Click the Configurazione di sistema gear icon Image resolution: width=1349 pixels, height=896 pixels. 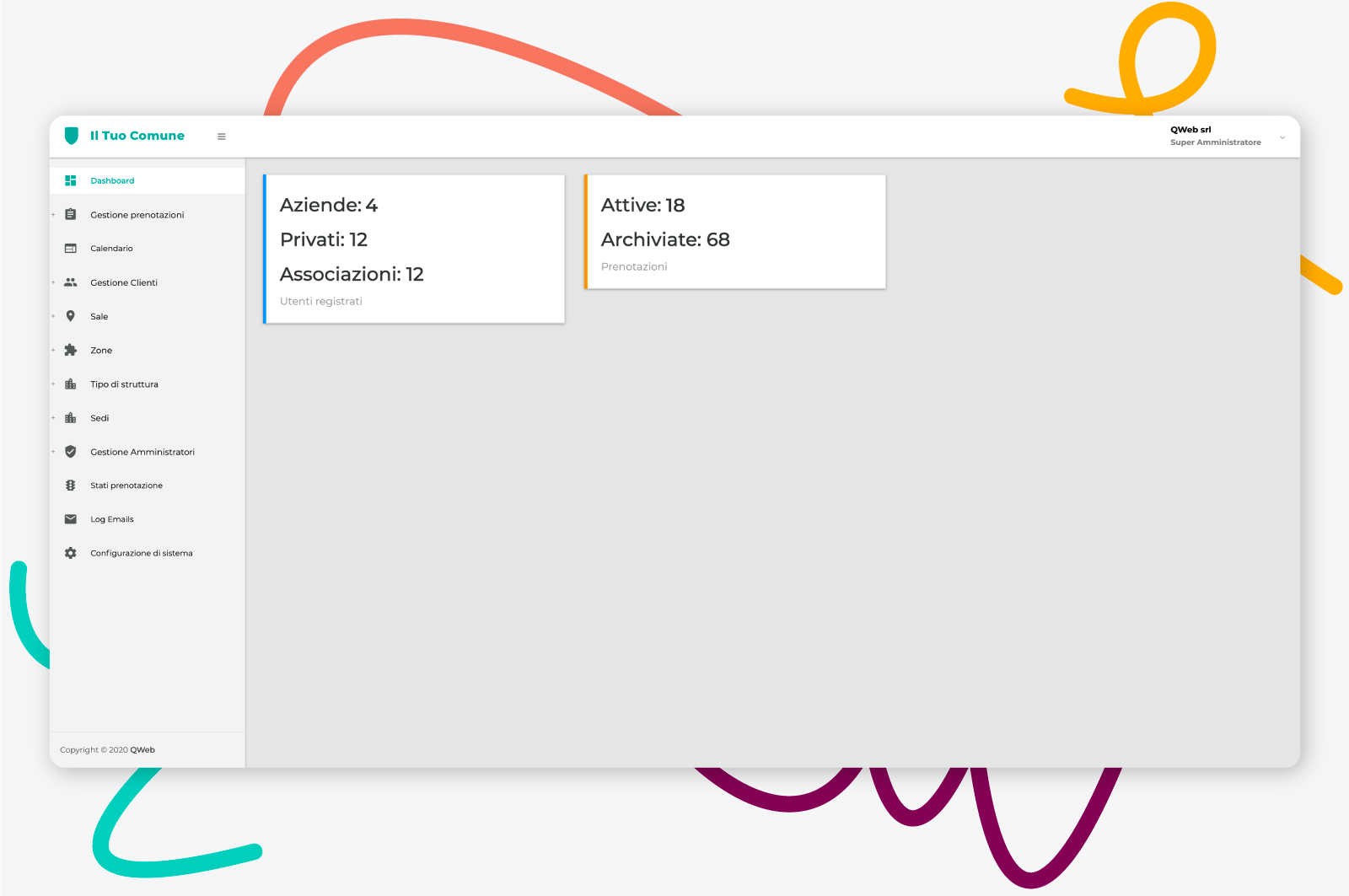coord(71,553)
